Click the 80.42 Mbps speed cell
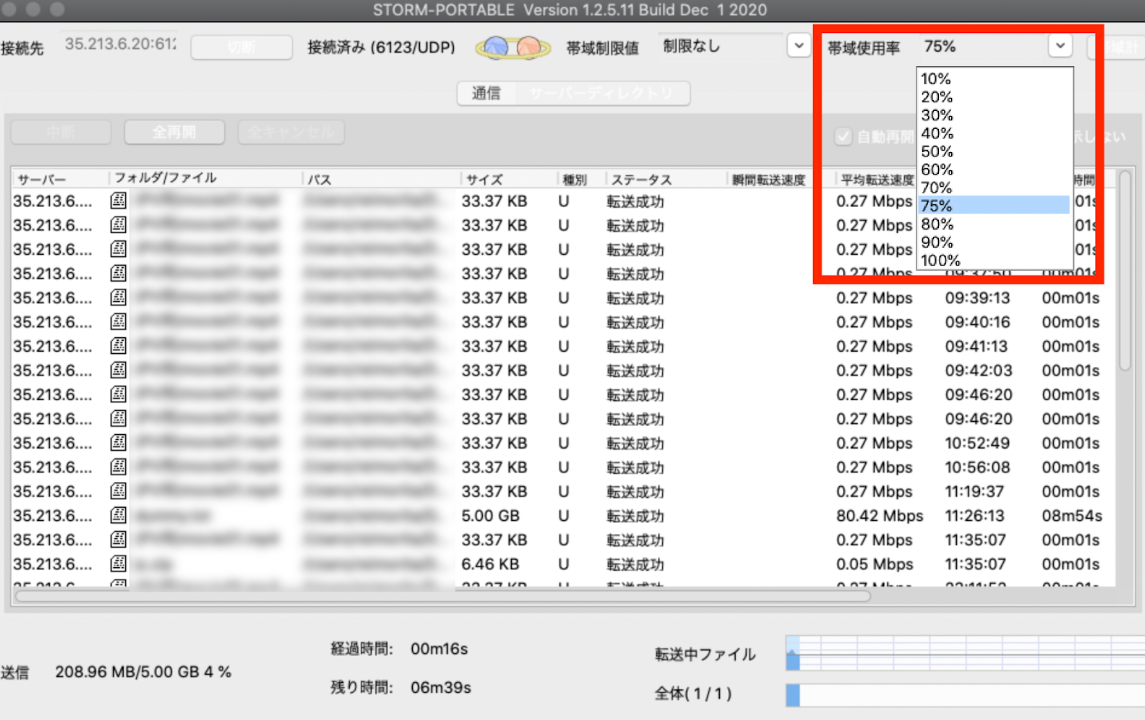 [879, 516]
